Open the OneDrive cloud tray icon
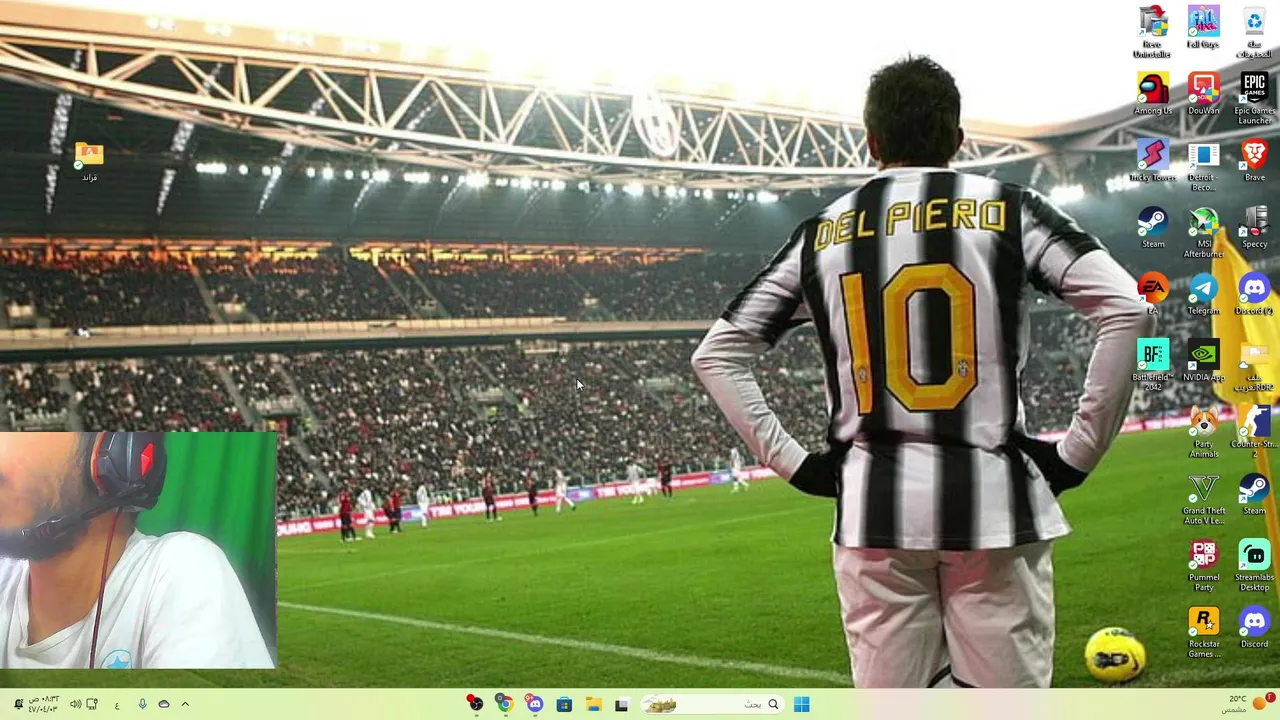Viewport: 1280px width, 720px height. click(164, 704)
